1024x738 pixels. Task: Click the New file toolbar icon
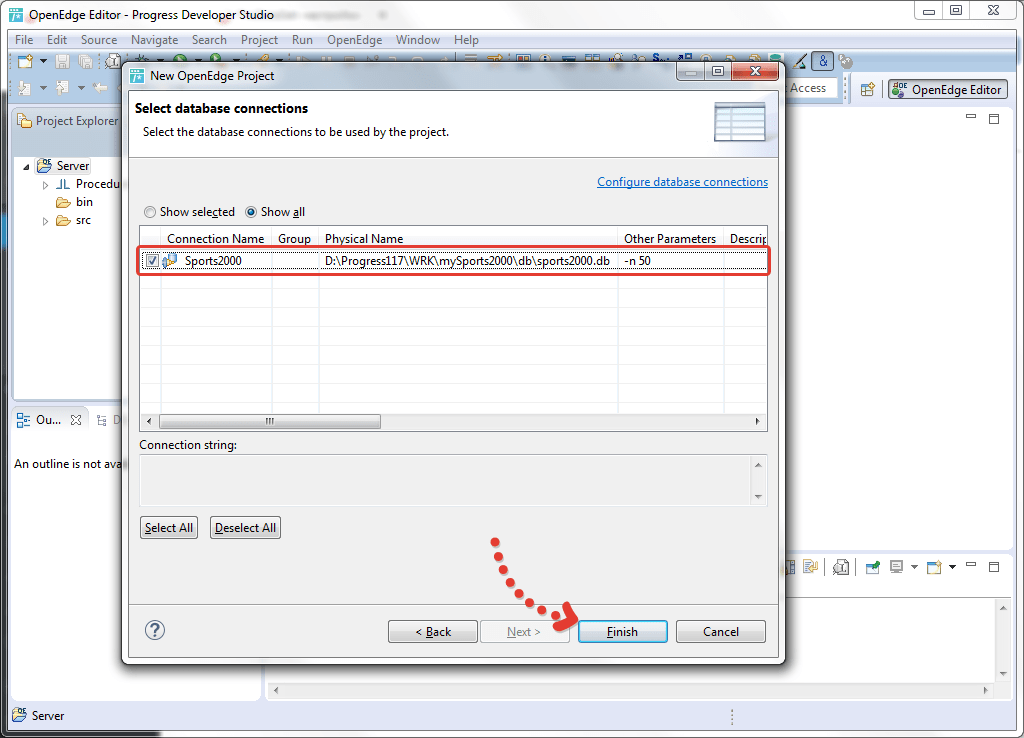tap(25, 61)
